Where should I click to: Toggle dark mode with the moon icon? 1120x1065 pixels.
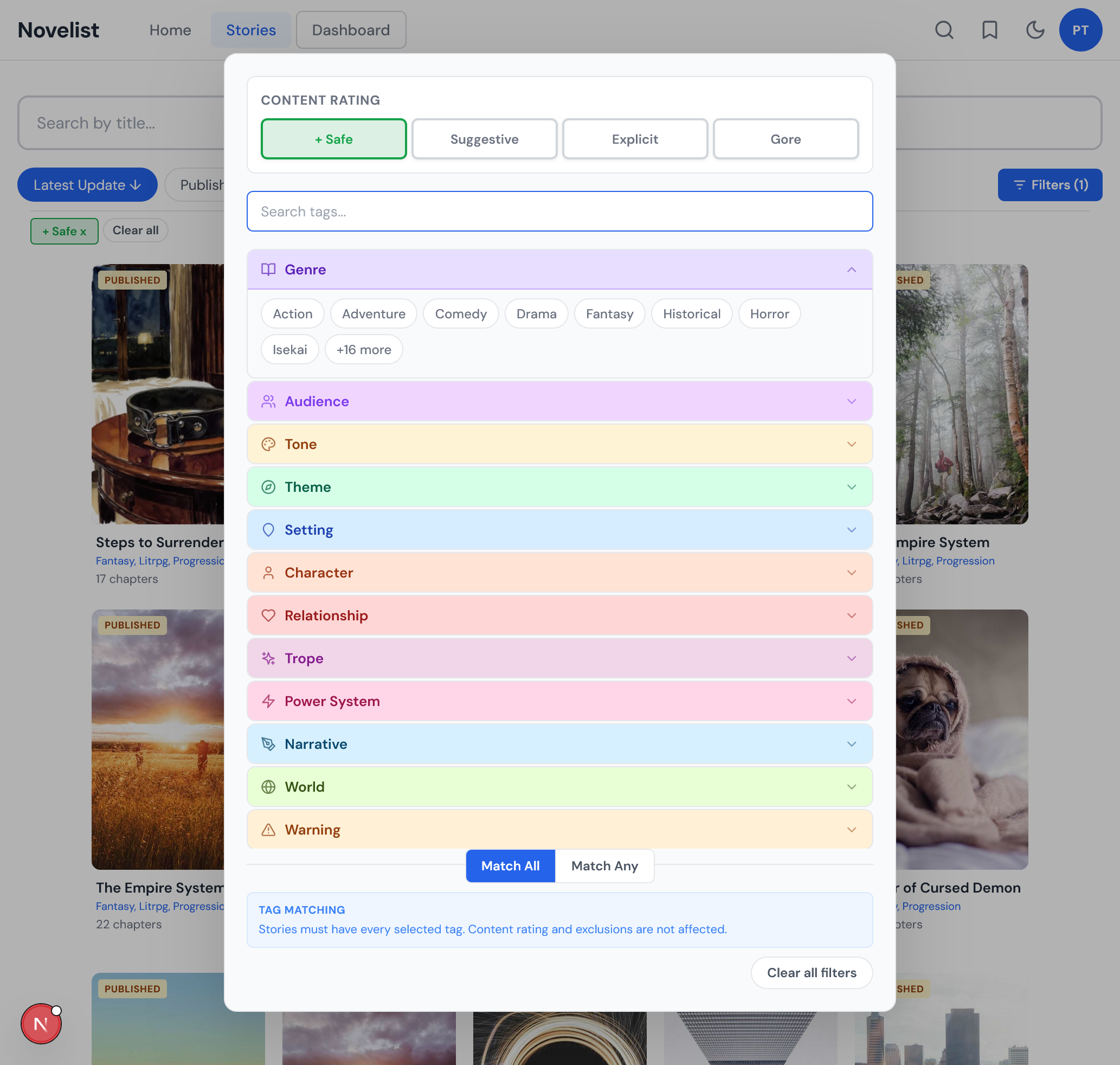1035,30
